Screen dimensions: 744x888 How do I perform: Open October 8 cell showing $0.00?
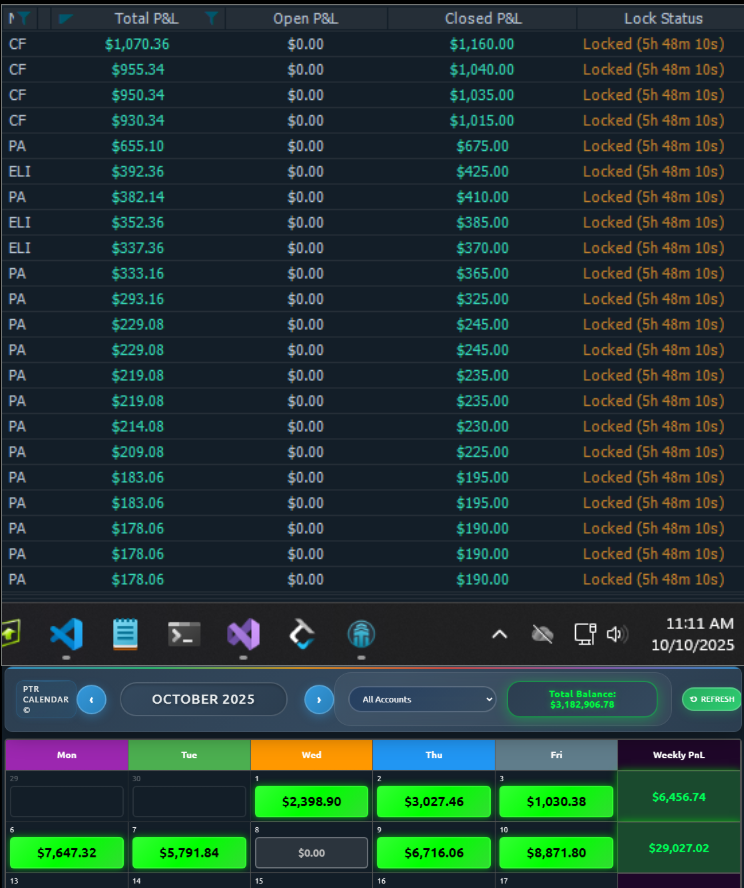pyautogui.click(x=311, y=852)
